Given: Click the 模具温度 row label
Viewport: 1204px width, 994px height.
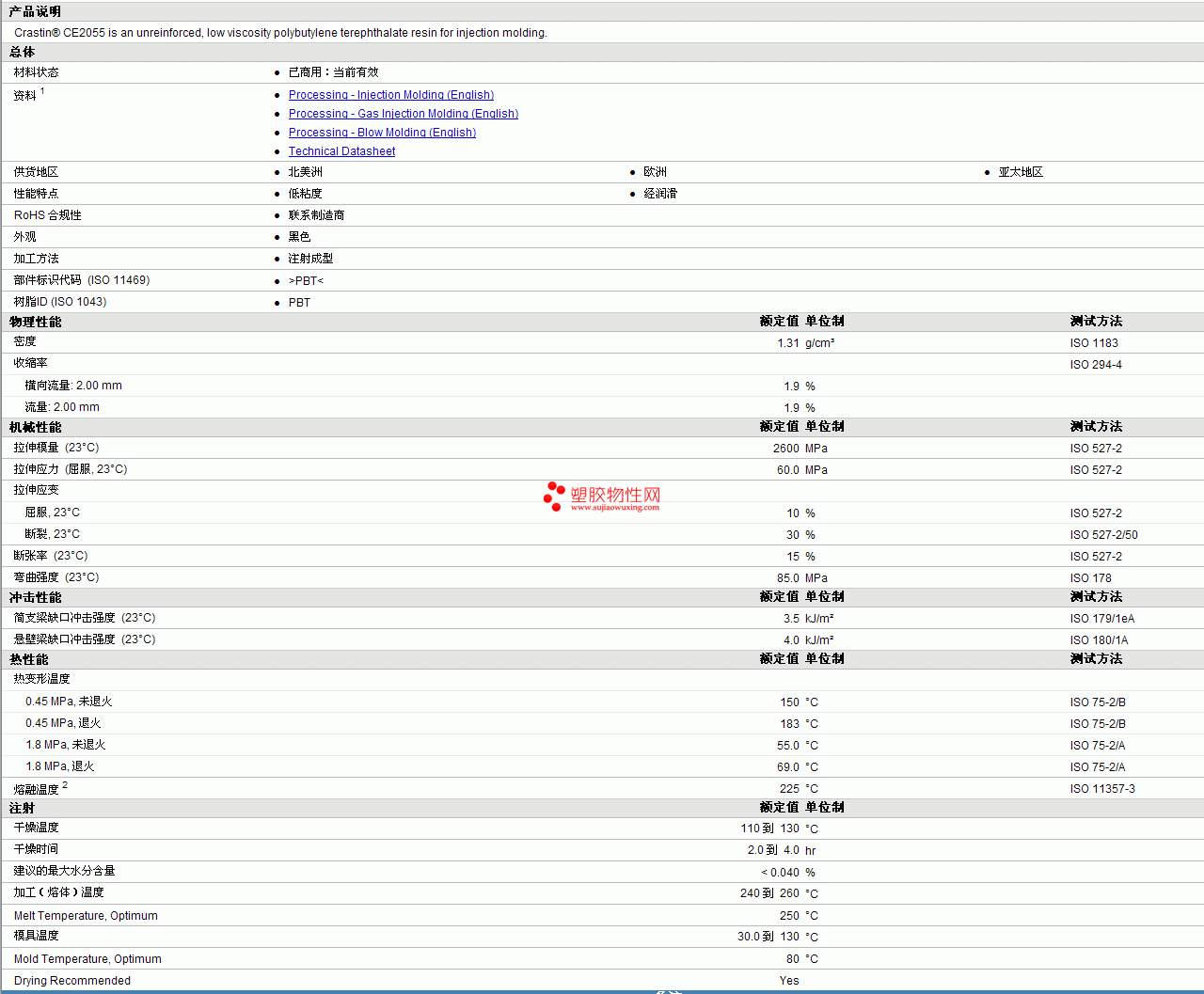Looking at the screenshot, I should 36,936.
